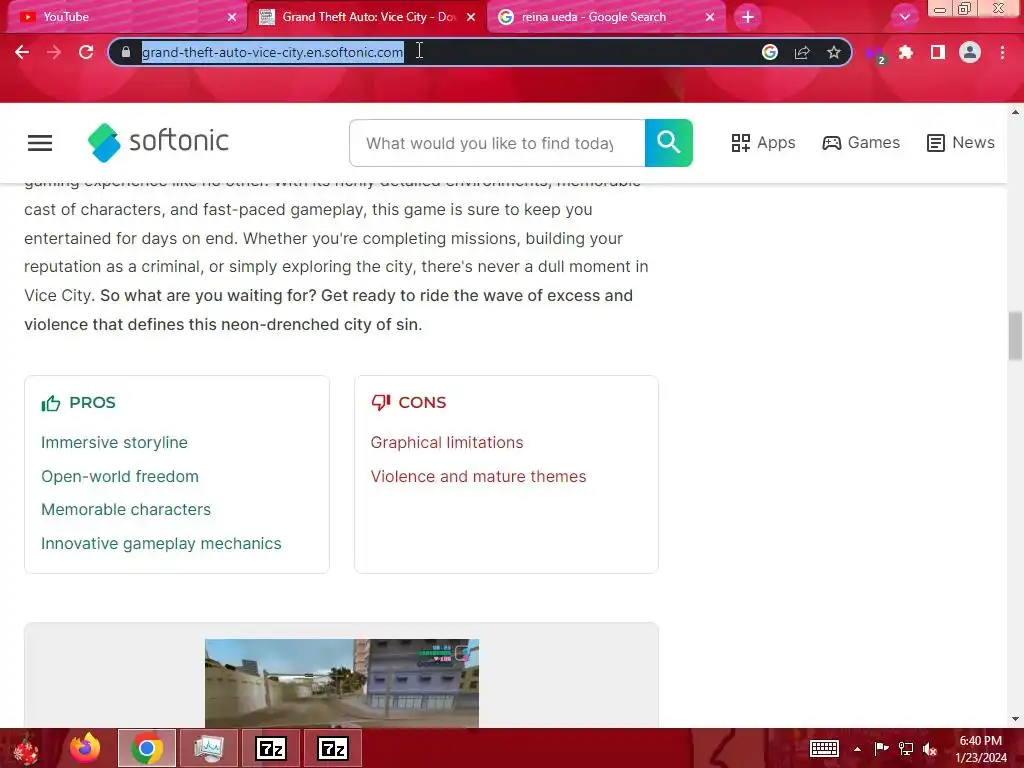Click 'Immersive storyline' text

pos(114,442)
